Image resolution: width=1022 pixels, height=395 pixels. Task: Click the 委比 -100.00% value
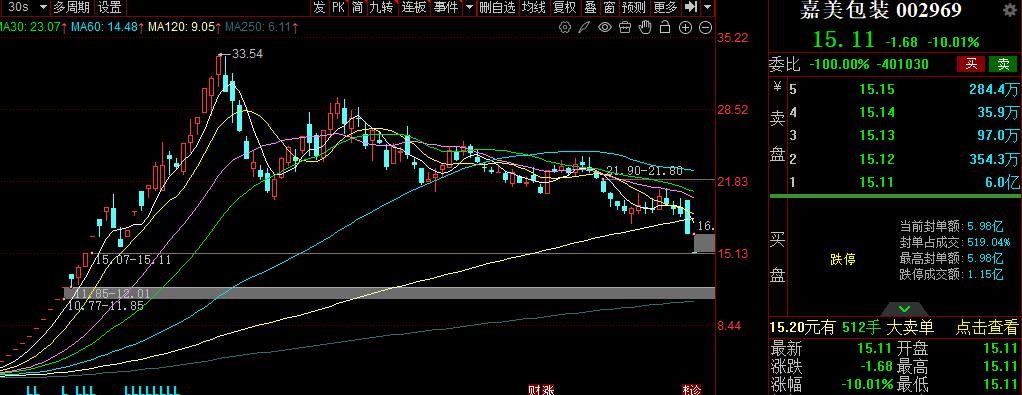(839, 64)
